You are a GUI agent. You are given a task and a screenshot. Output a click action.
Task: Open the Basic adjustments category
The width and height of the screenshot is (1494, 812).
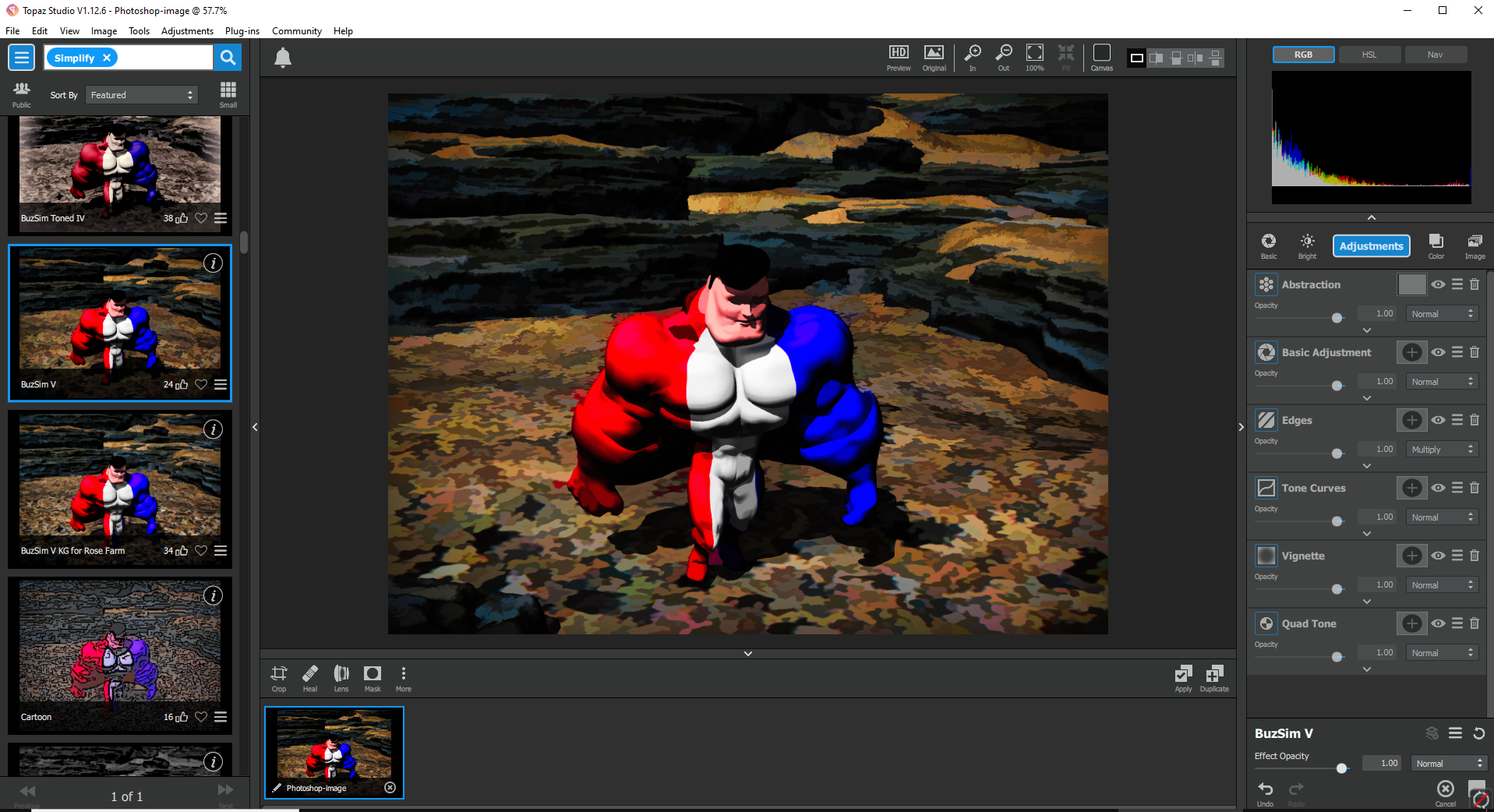[x=1269, y=245]
